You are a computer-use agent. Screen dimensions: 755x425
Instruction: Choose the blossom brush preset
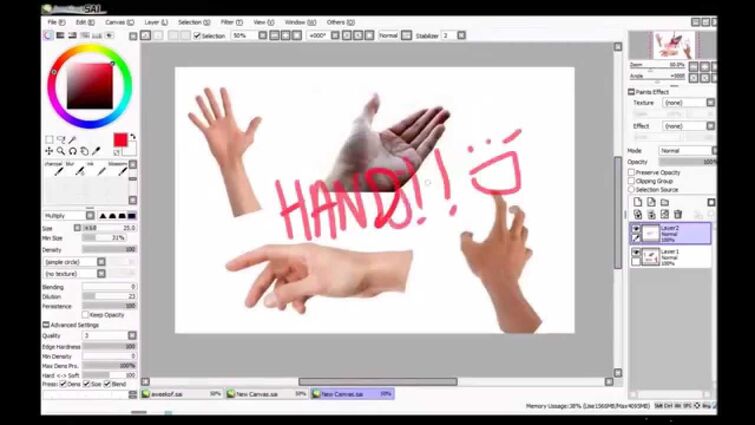coord(118,168)
